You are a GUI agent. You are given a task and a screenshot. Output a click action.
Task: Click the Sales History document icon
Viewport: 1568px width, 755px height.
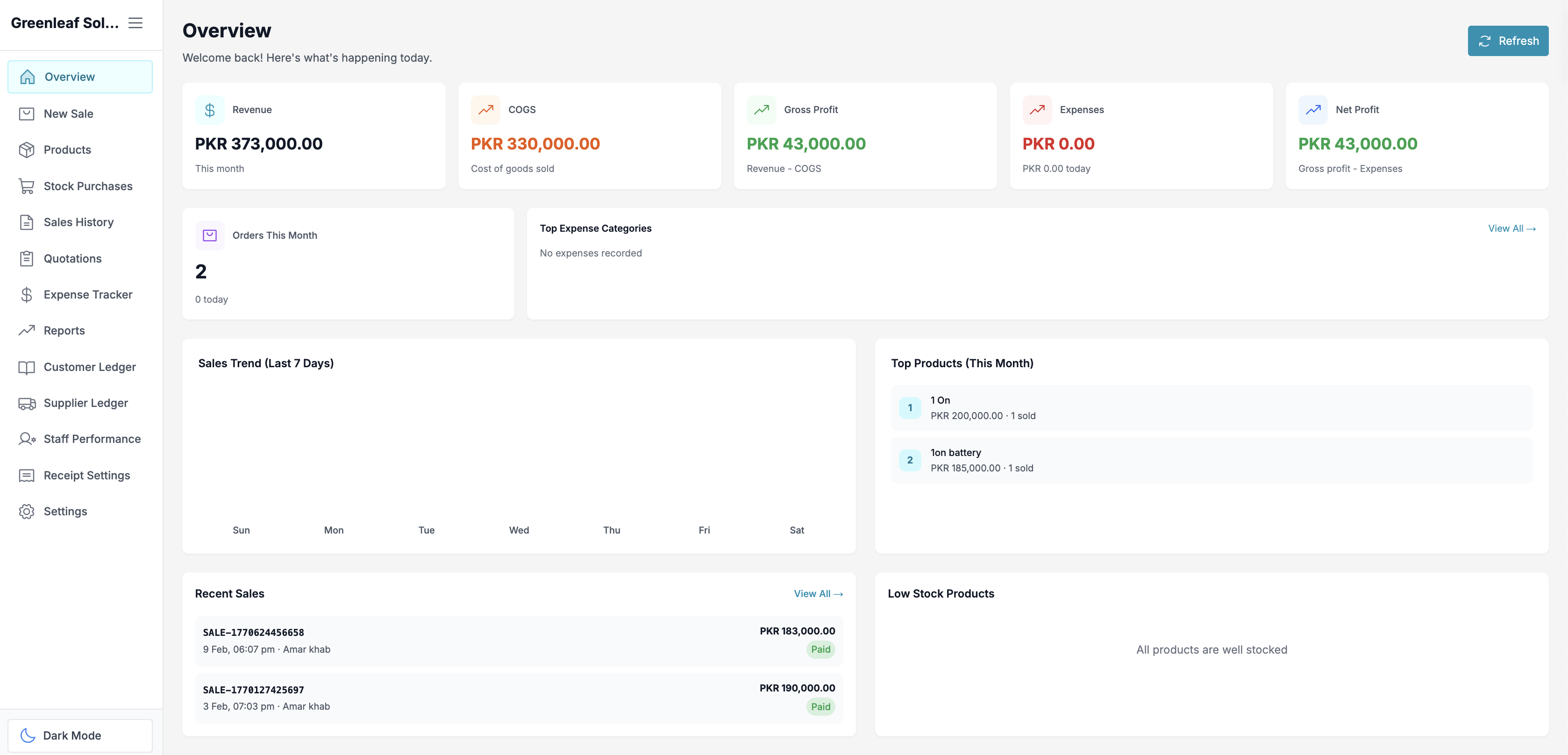27,222
